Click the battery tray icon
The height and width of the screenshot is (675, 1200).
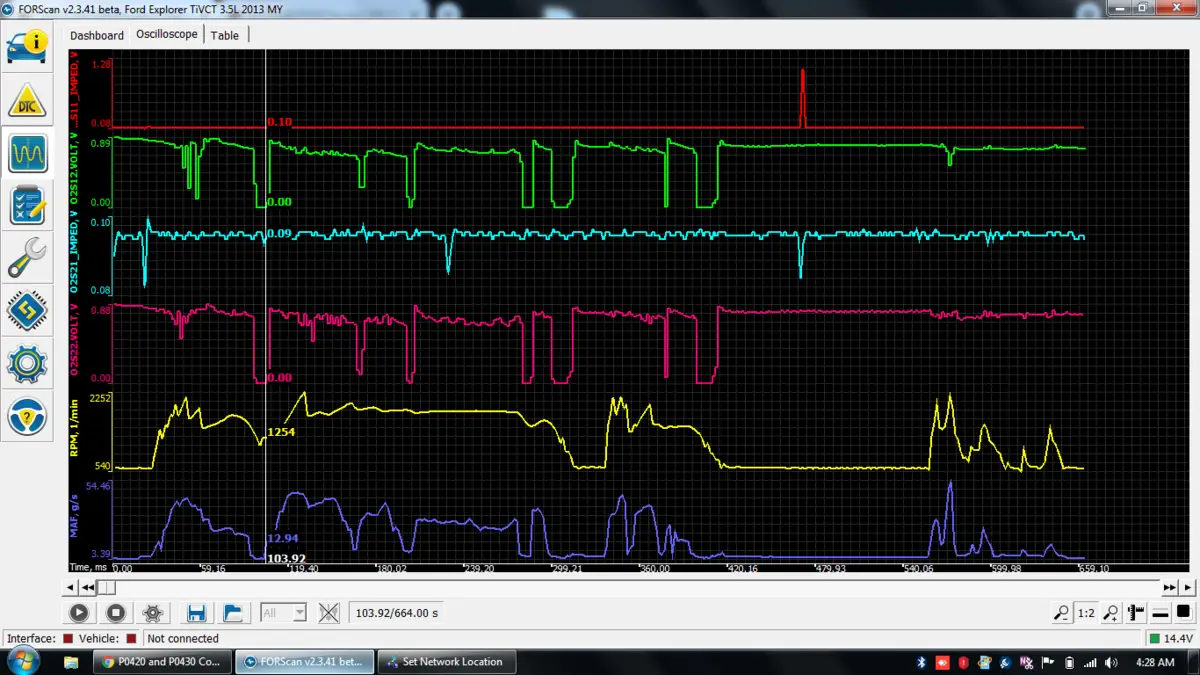tap(1070, 662)
